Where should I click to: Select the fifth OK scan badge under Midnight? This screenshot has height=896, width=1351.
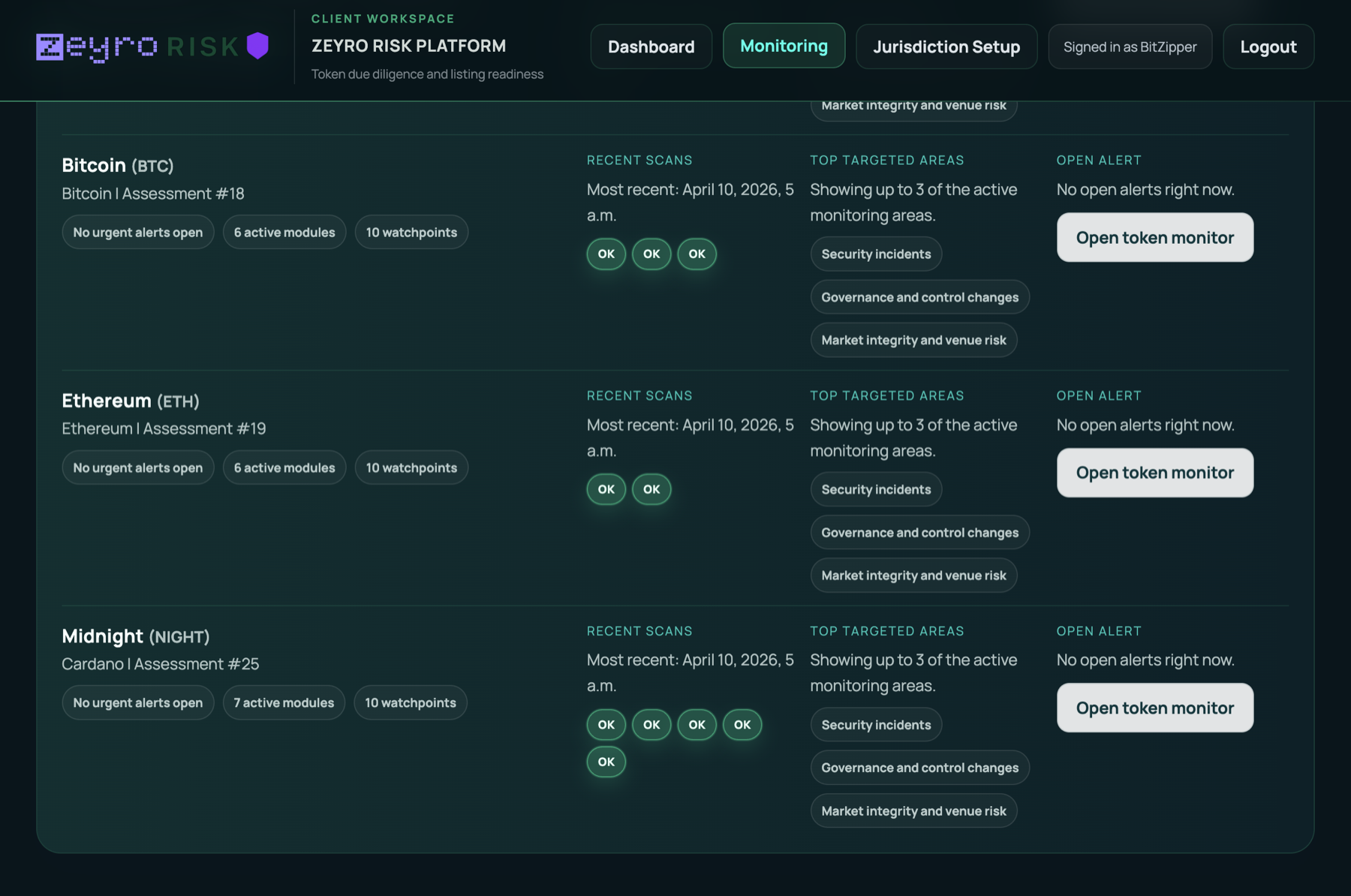(606, 762)
